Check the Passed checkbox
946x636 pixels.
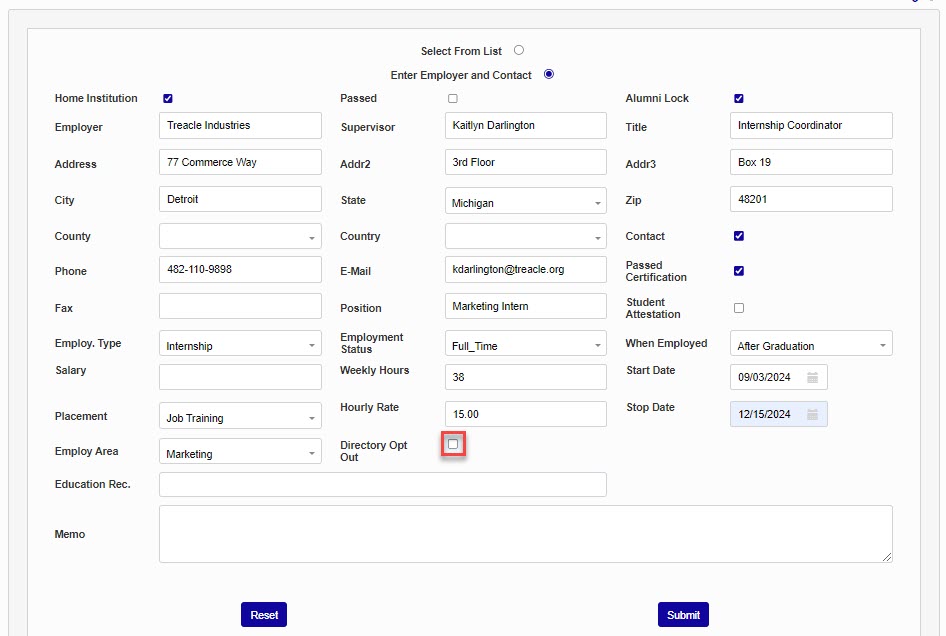tap(453, 99)
